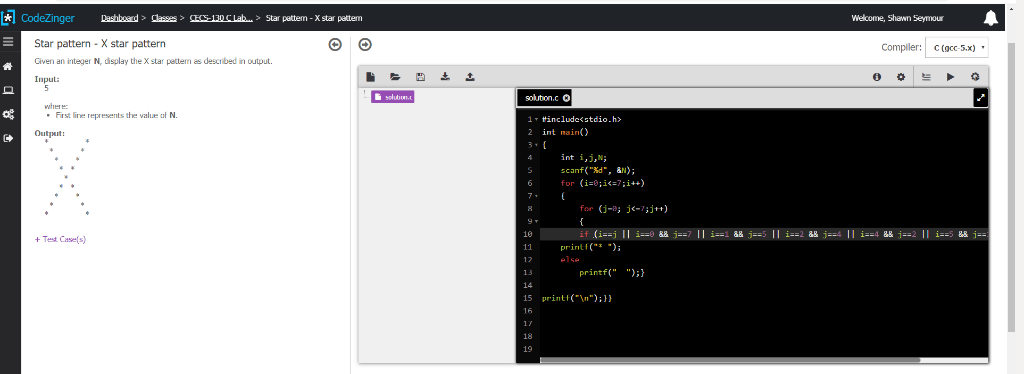Click the printf("\n") line 15
1024x374 pixels.
click(577, 298)
